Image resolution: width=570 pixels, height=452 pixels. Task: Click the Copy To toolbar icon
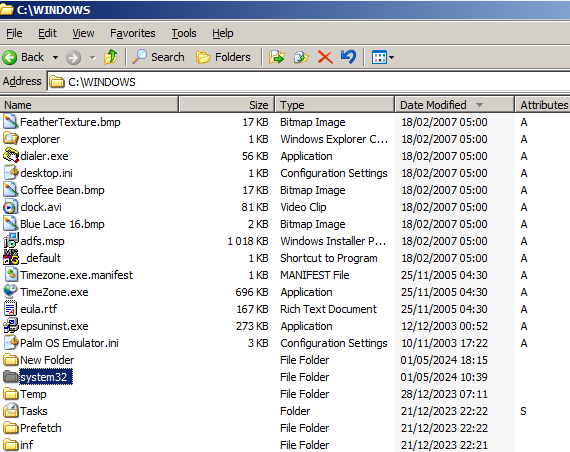pyautogui.click(x=301, y=57)
